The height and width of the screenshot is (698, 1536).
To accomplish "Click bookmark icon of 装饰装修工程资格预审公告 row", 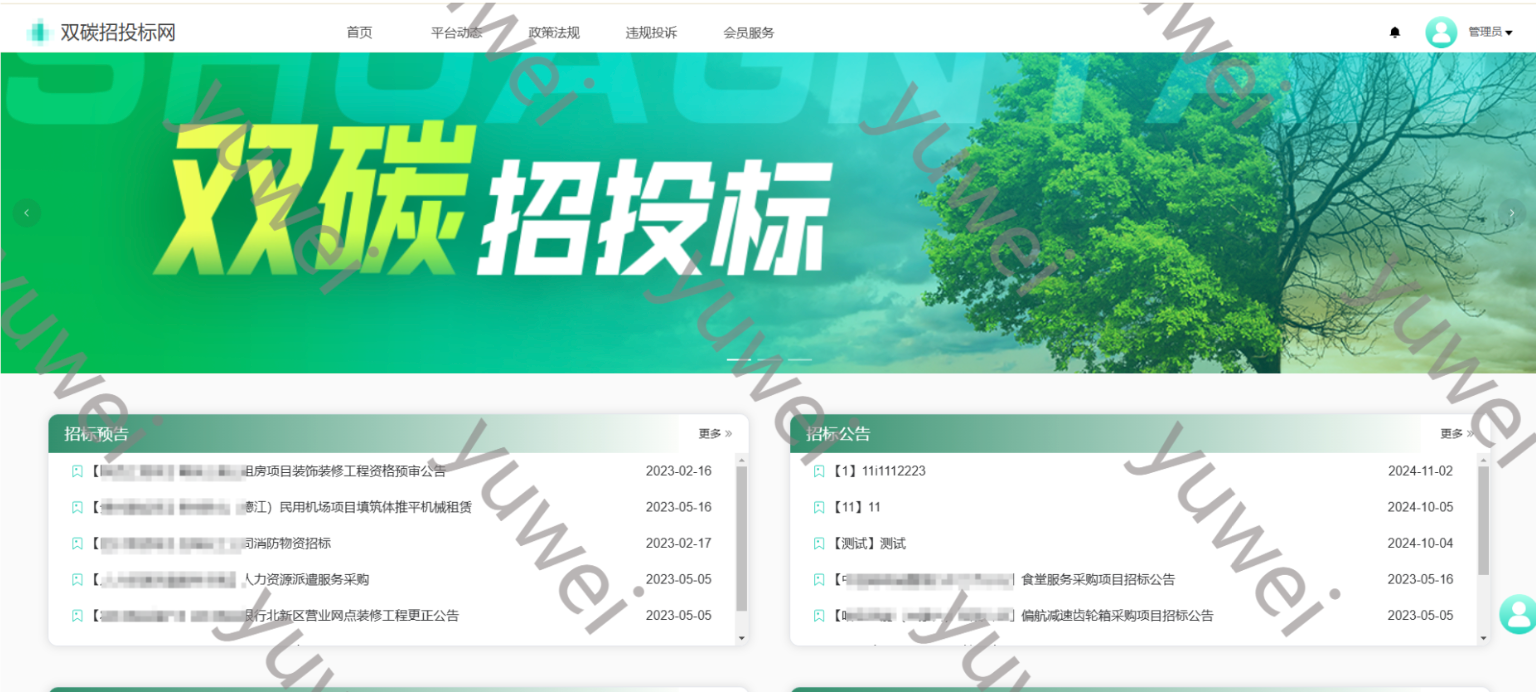I will 77,471.
